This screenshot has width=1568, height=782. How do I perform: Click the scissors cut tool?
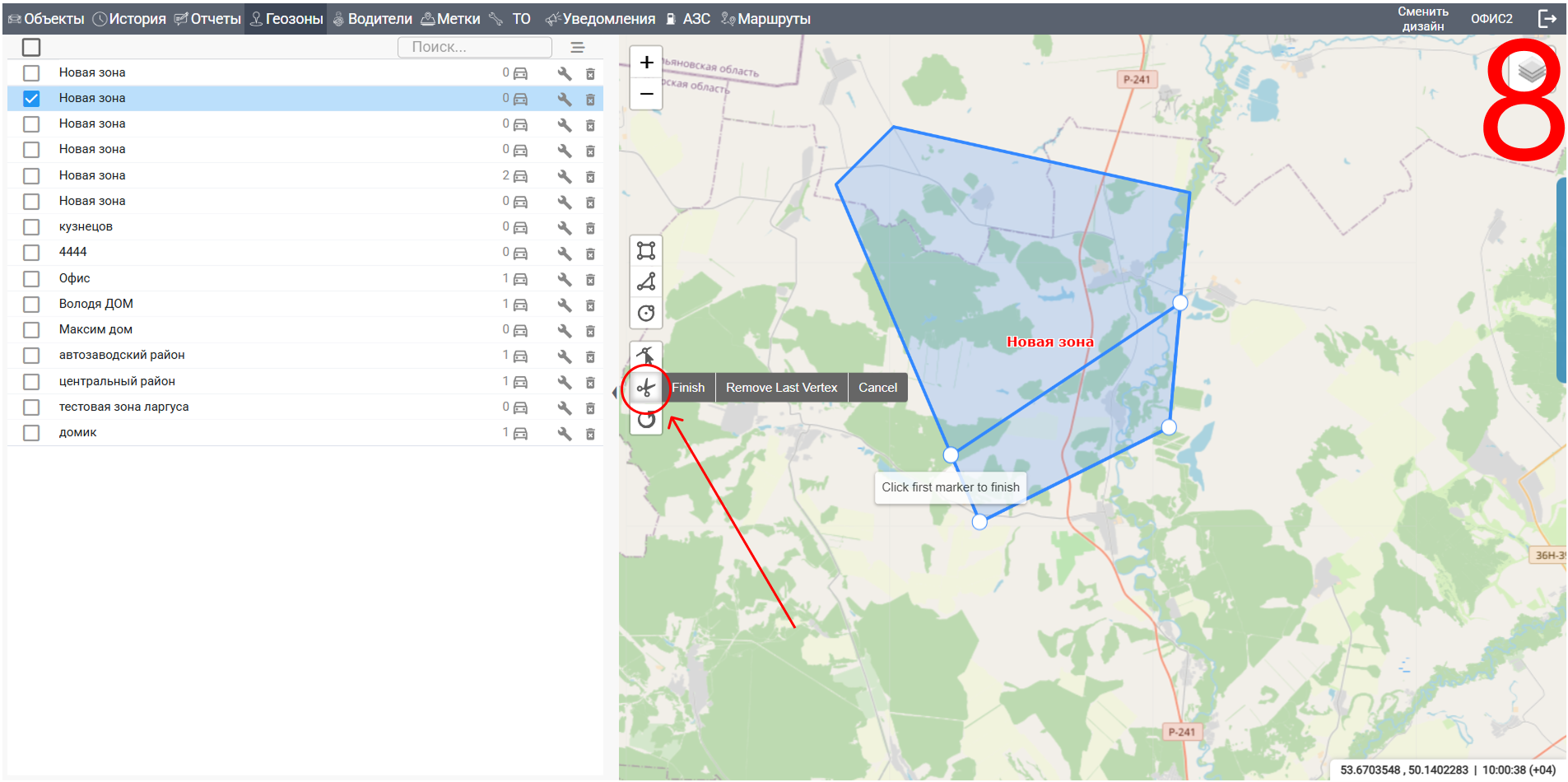[x=646, y=388]
